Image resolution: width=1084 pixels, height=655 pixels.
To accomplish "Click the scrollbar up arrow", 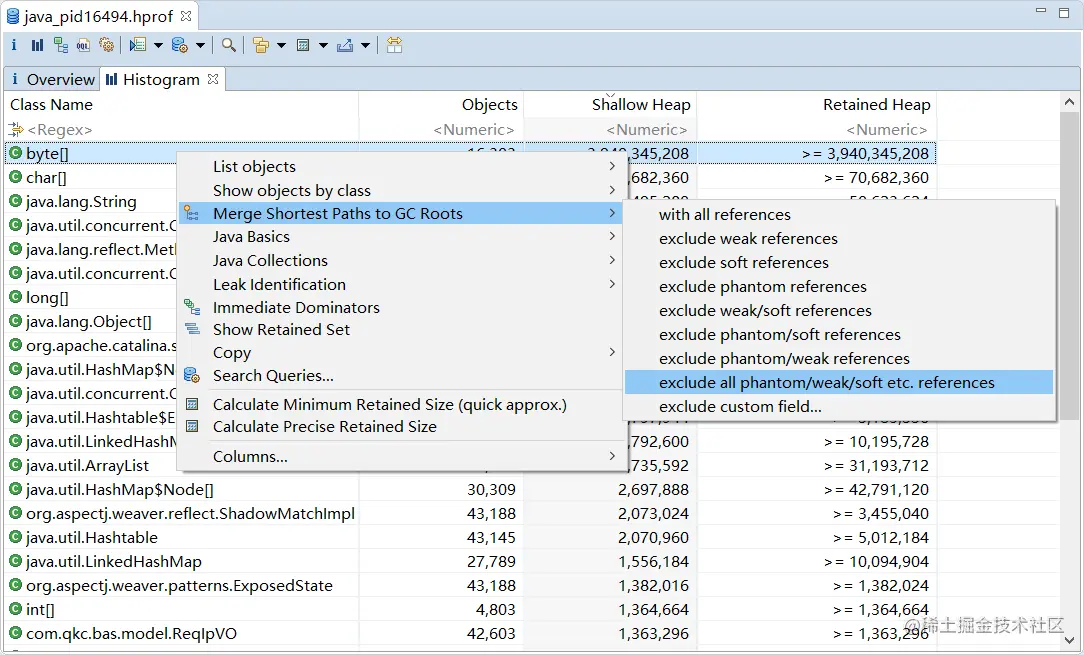I will (x=1069, y=102).
